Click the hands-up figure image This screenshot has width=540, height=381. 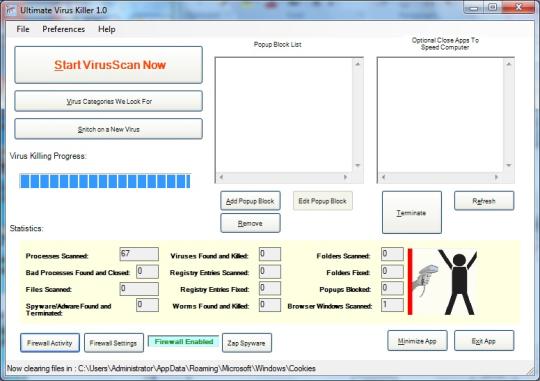(443, 282)
